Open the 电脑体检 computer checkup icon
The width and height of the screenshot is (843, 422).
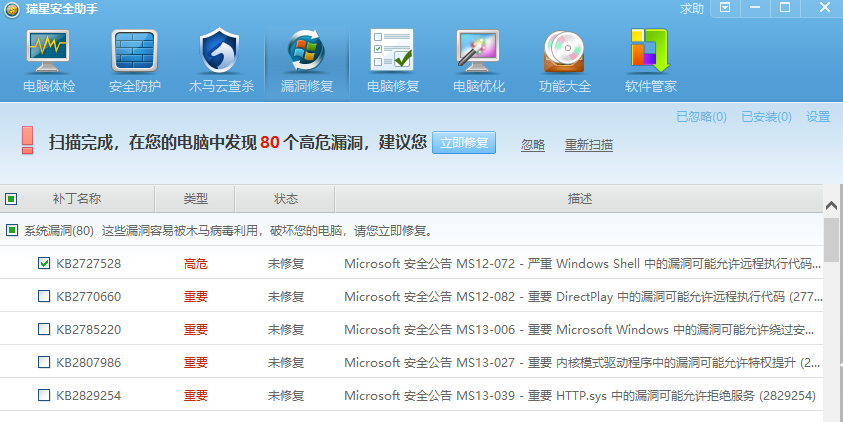pyautogui.click(x=48, y=52)
